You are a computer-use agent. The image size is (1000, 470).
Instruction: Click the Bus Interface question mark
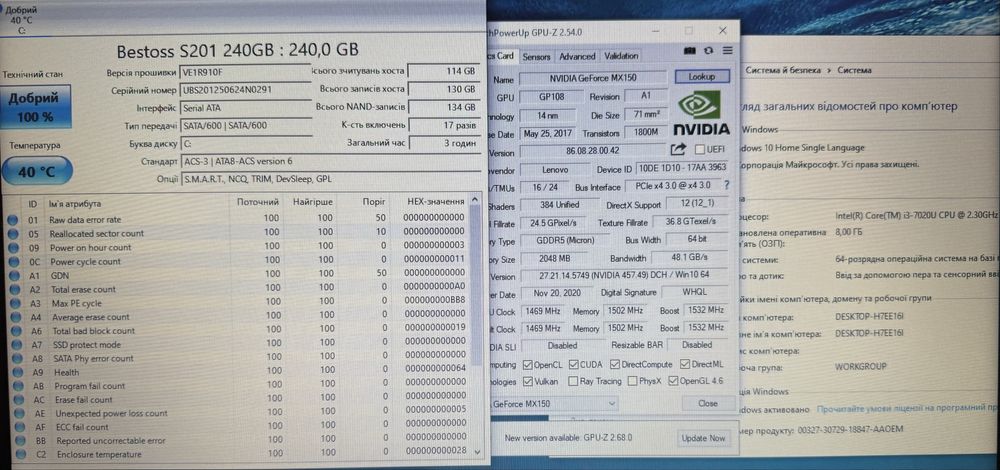(726, 186)
